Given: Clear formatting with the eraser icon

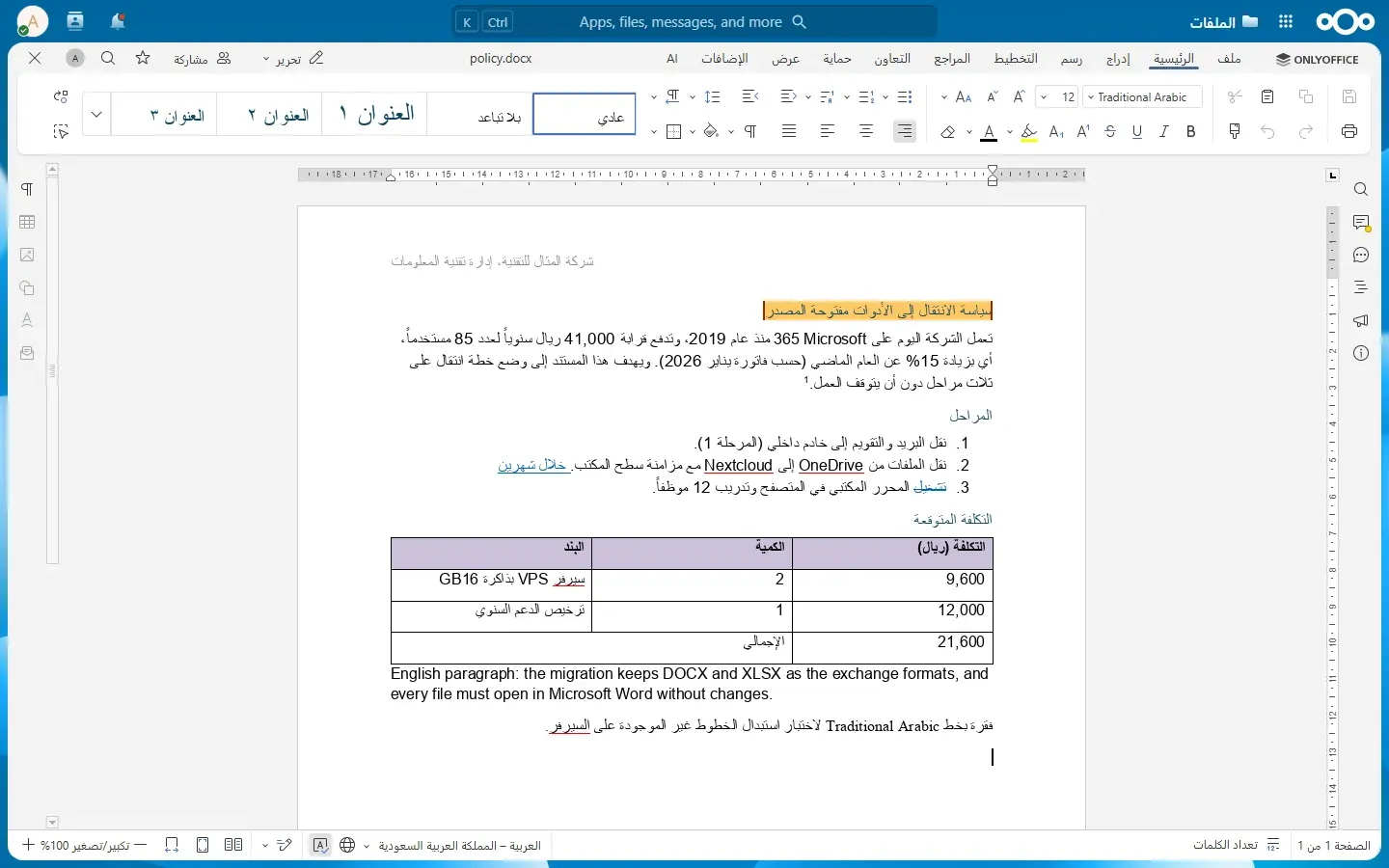Looking at the screenshot, I should [x=948, y=131].
